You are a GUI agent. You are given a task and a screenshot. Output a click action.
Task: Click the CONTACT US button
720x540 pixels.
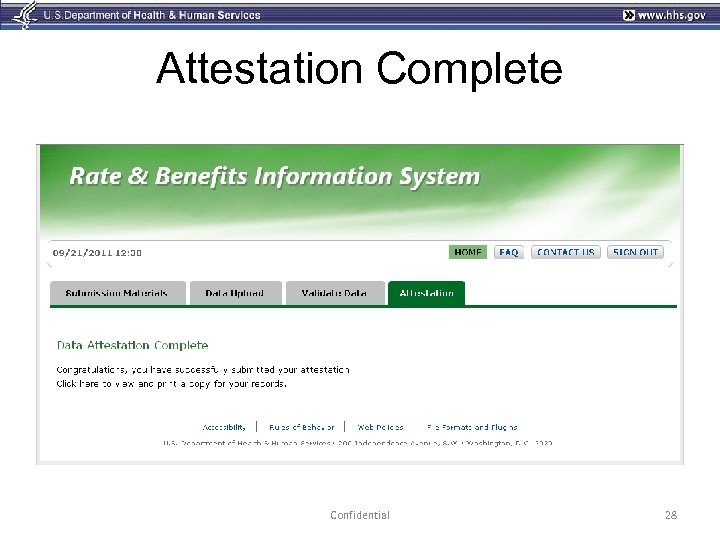point(566,252)
